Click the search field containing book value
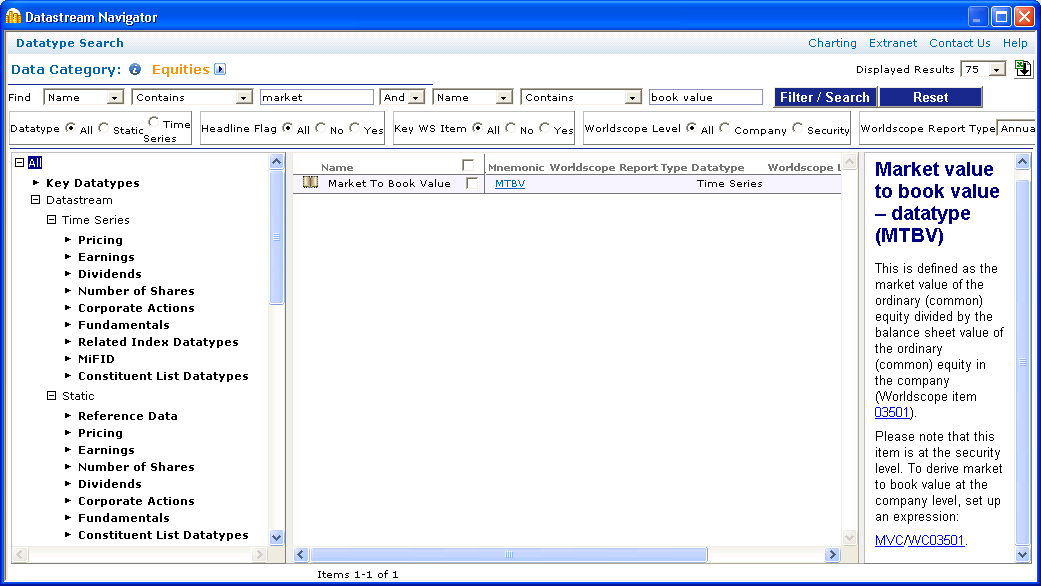This screenshot has height=586, width=1041. (x=706, y=98)
